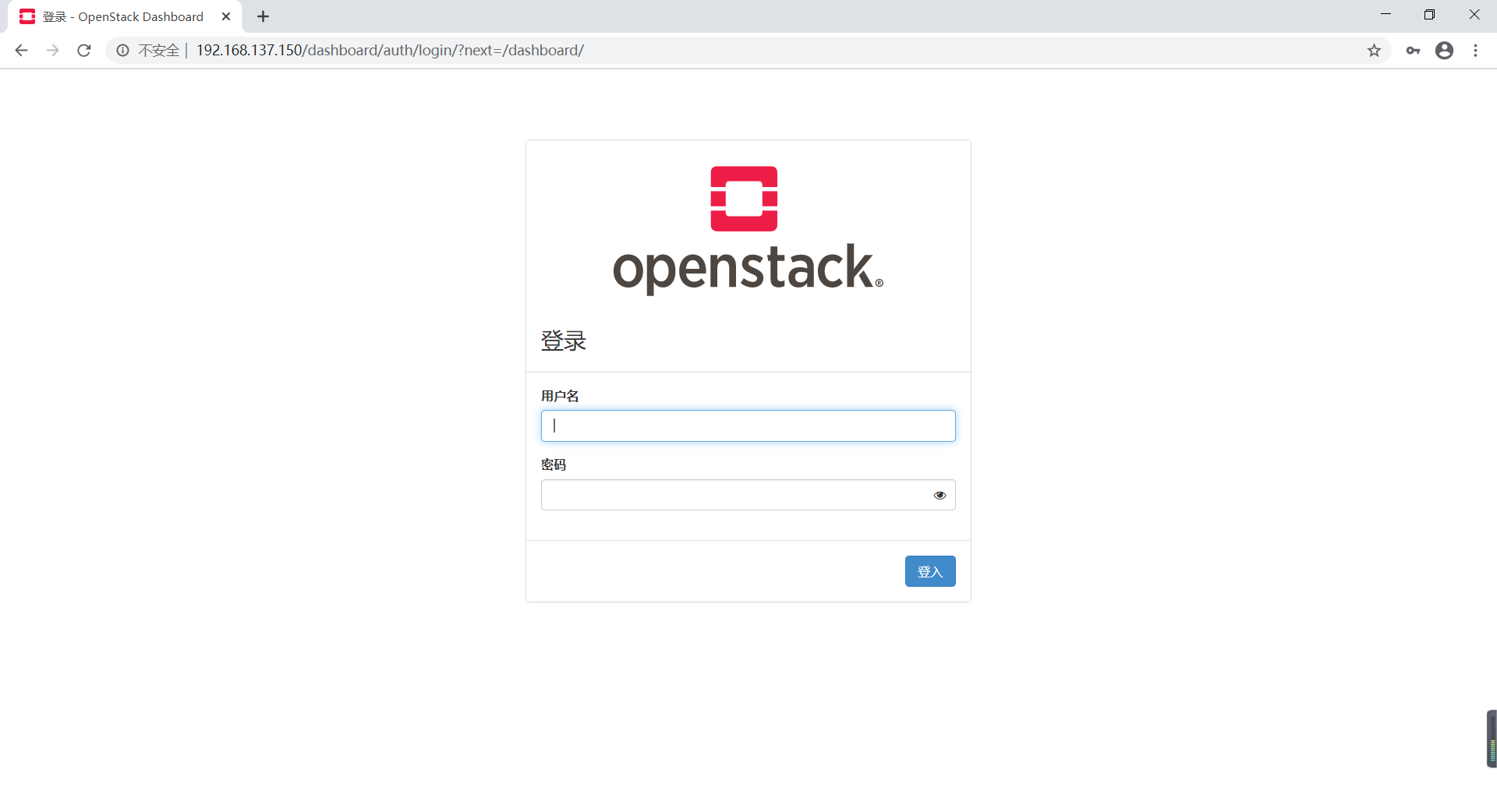Open a new browser tab
Viewport: 1497px width, 812px height.
coord(263,16)
